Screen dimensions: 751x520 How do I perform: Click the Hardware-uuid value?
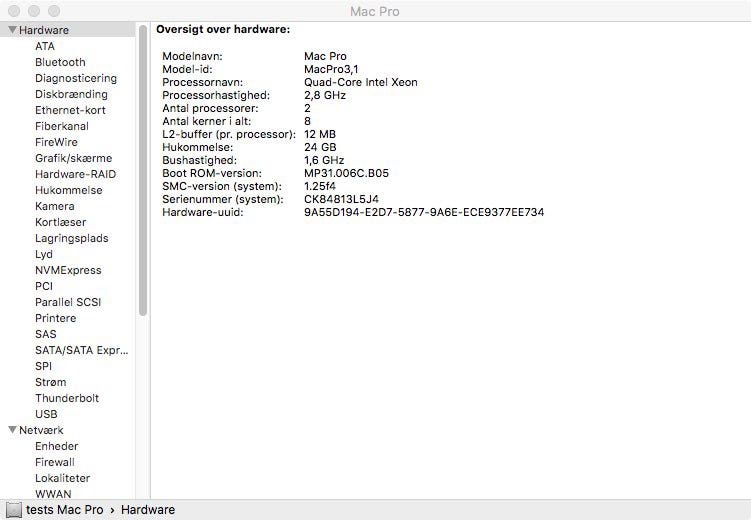(x=424, y=212)
